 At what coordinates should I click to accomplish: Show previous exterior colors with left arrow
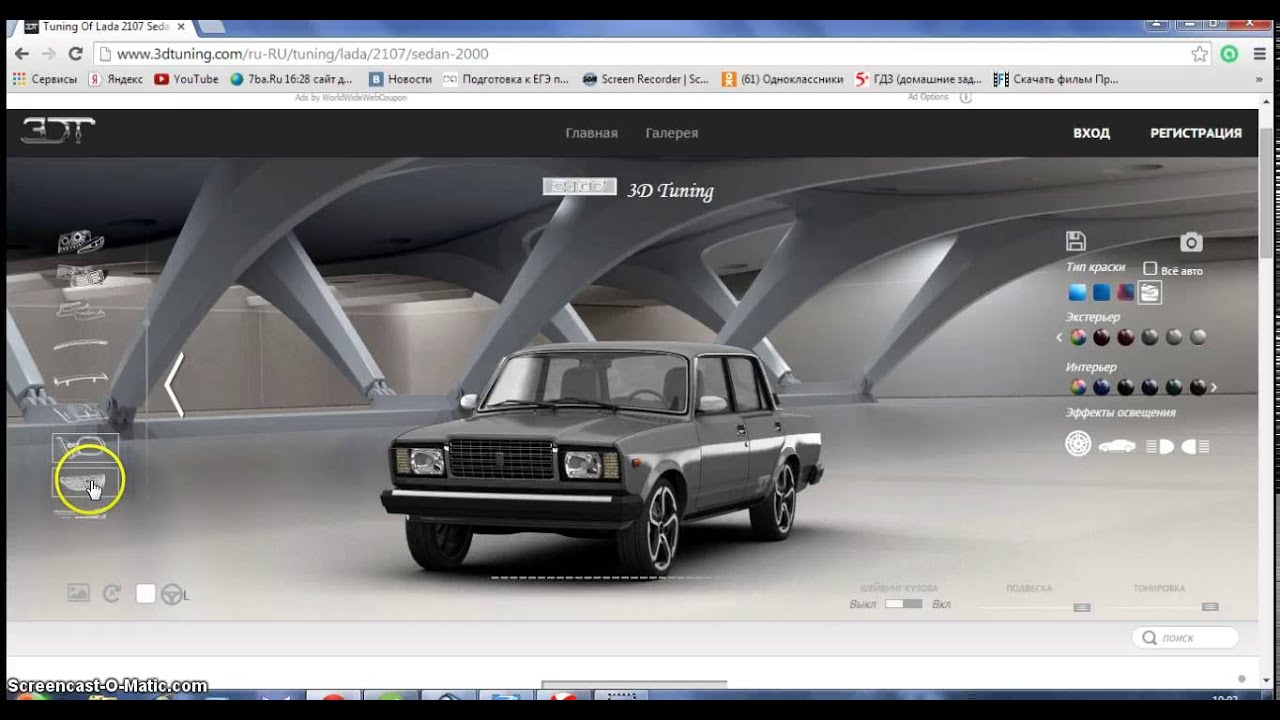pyautogui.click(x=1059, y=338)
